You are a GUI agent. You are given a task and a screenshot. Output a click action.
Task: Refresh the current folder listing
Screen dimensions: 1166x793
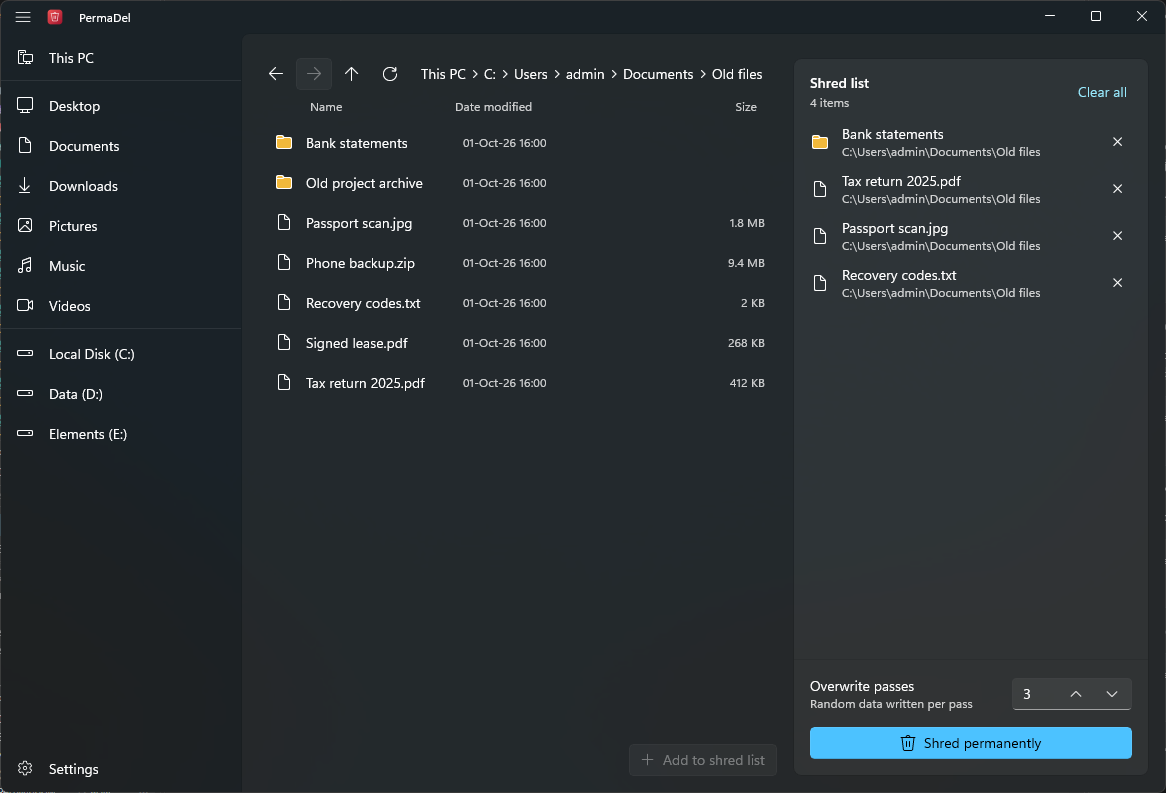(x=390, y=74)
